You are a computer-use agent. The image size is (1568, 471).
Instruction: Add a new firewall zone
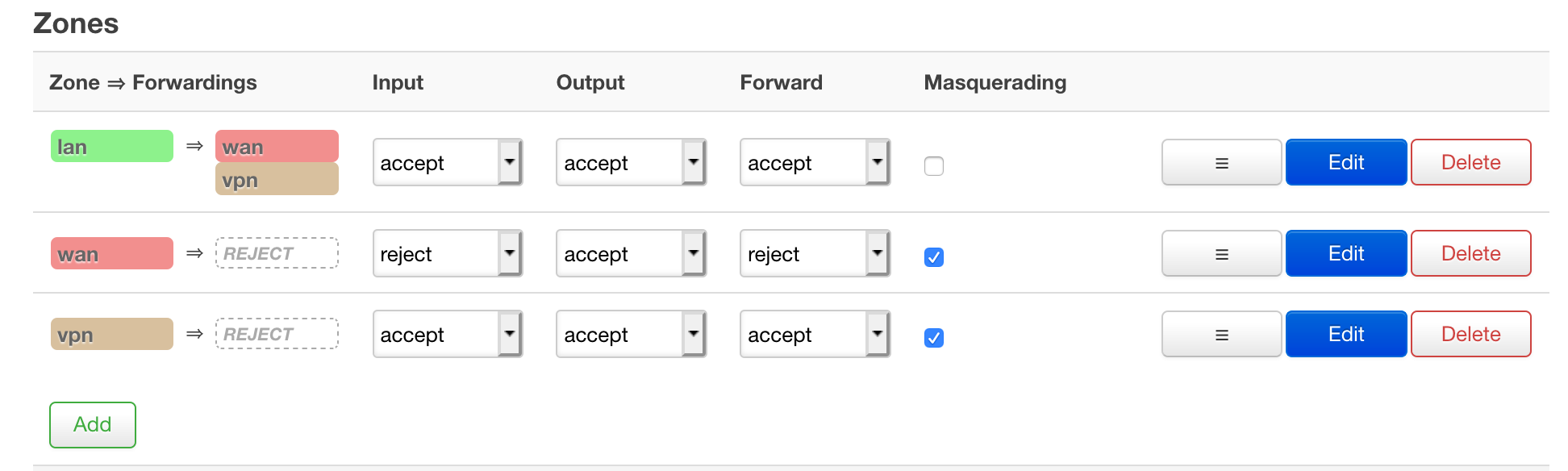[x=92, y=424]
